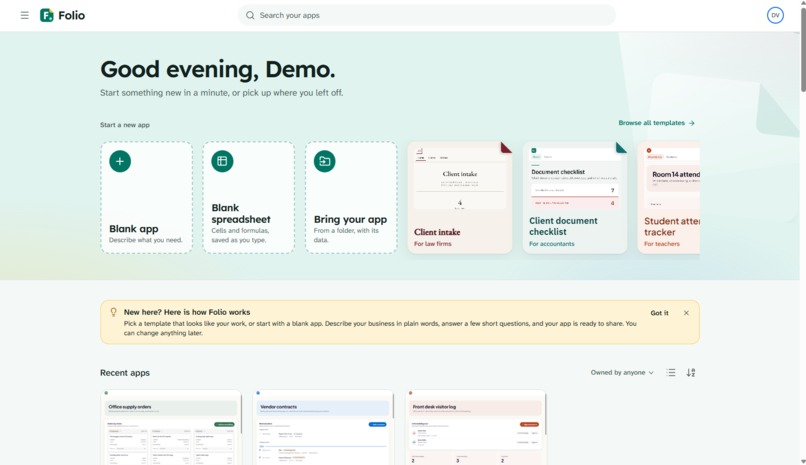The width and height of the screenshot is (806, 465).
Task: Create a Blank spreadsheet
Action: tap(249, 198)
